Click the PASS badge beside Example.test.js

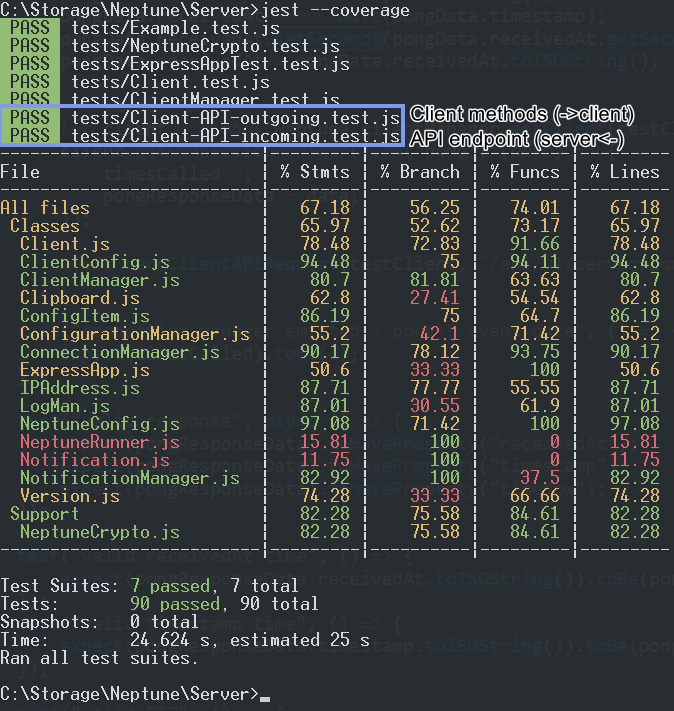[x=29, y=28]
